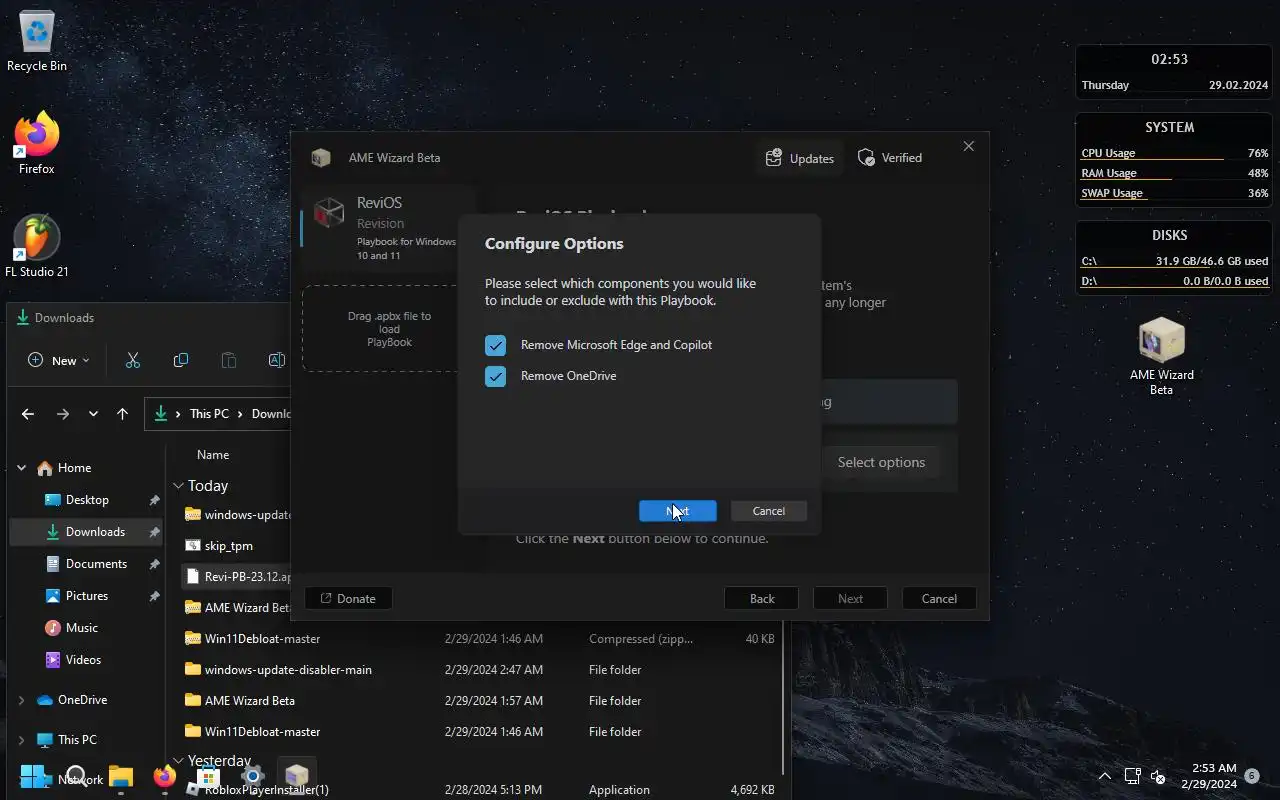Check off Remove Microsoft Edge and Copilot

tap(495, 345)
